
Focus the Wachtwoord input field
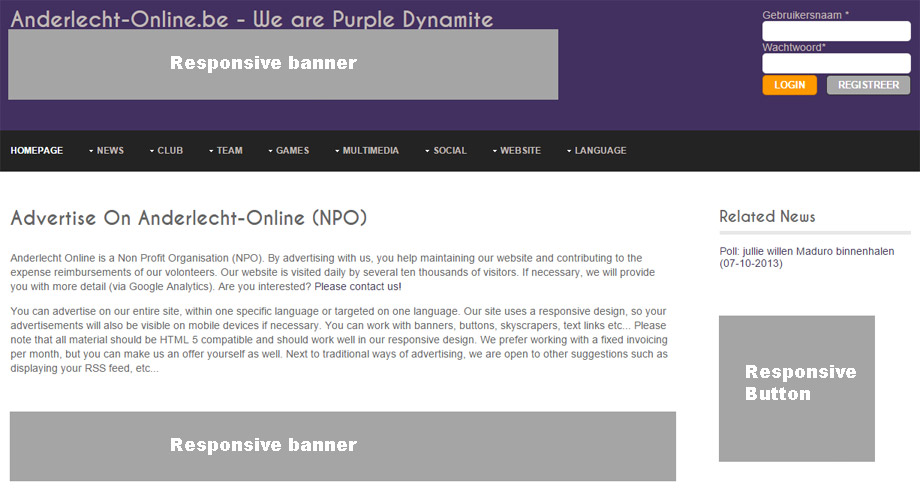tap(836, 63)
